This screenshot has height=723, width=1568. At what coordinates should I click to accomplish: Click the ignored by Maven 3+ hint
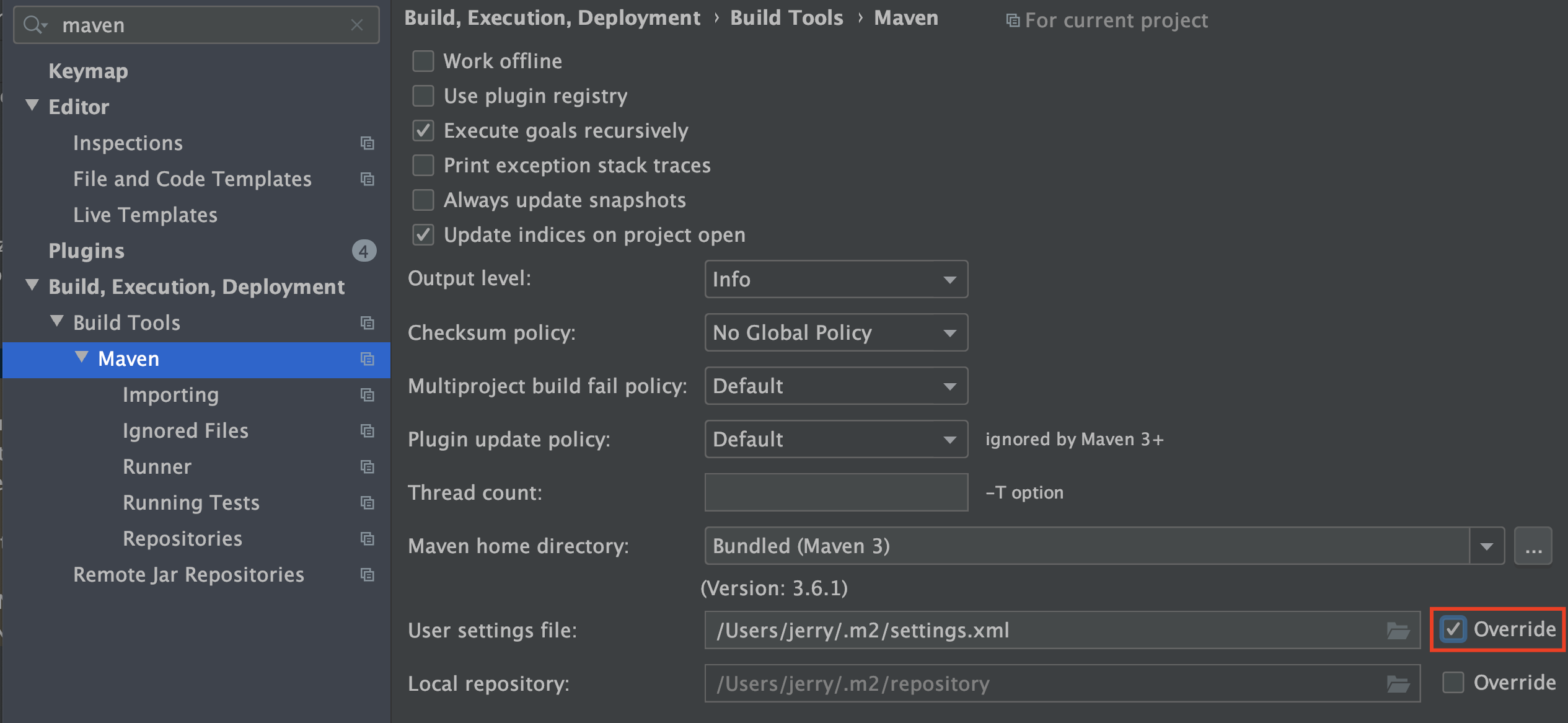[1075, 440]
